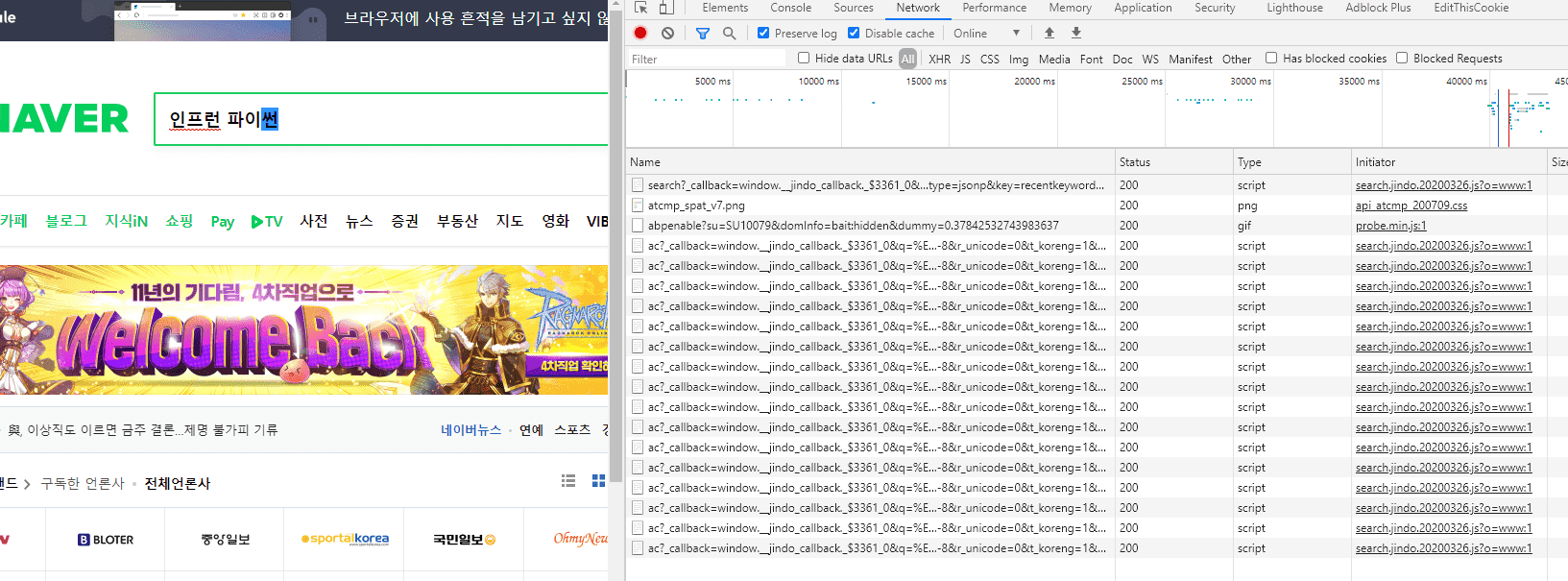Image resolution: width=1568 pixels, height=581 pixels.
Task: Click the export HAR download arrow
Action: pyautogui.click(x=1076, y=33)
